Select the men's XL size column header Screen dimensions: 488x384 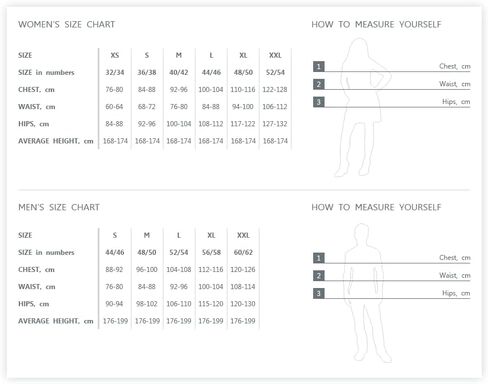tap(211, 235)
